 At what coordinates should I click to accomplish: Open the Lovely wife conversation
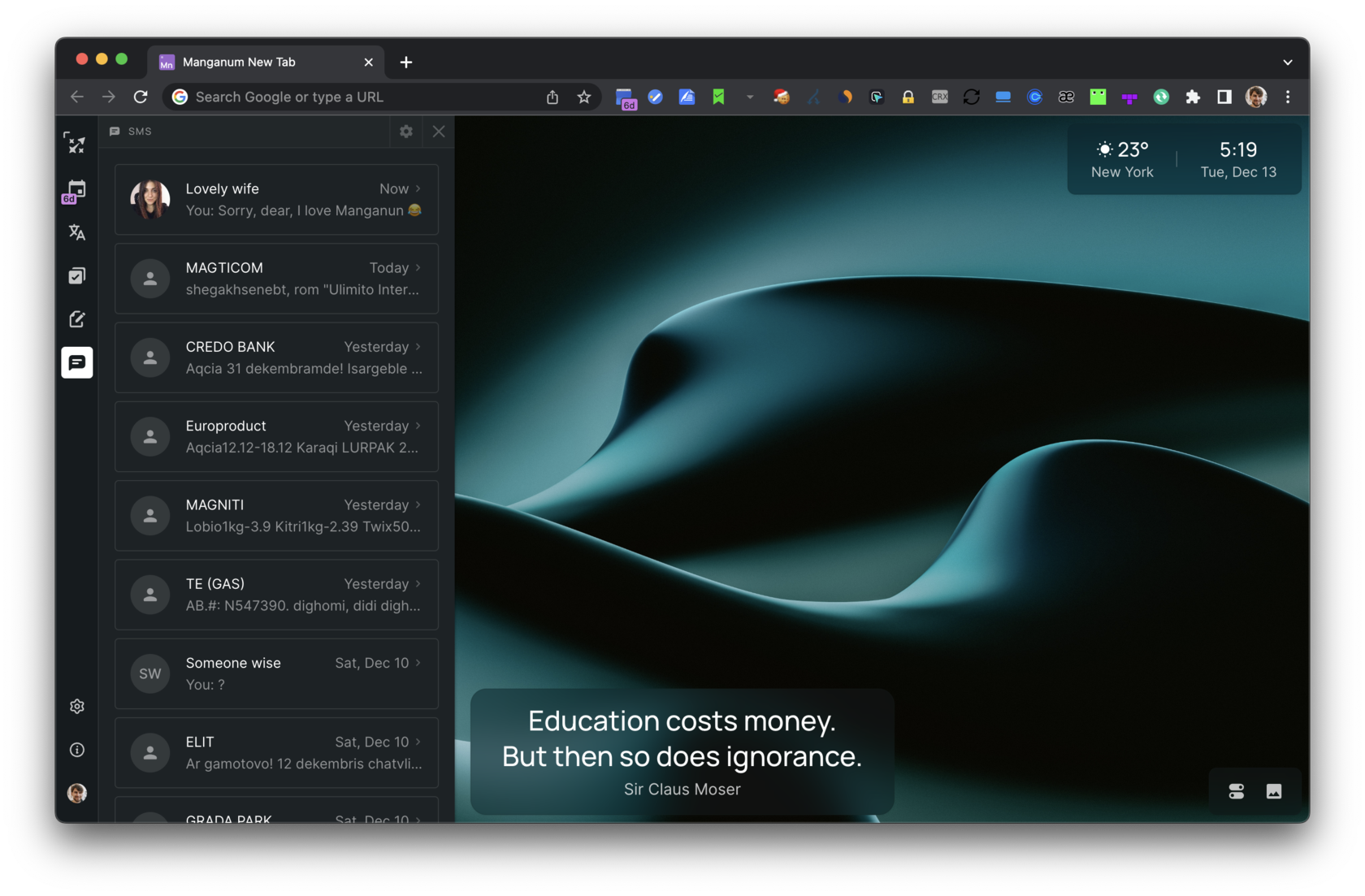pyautogui.click(x=276, y=200)
